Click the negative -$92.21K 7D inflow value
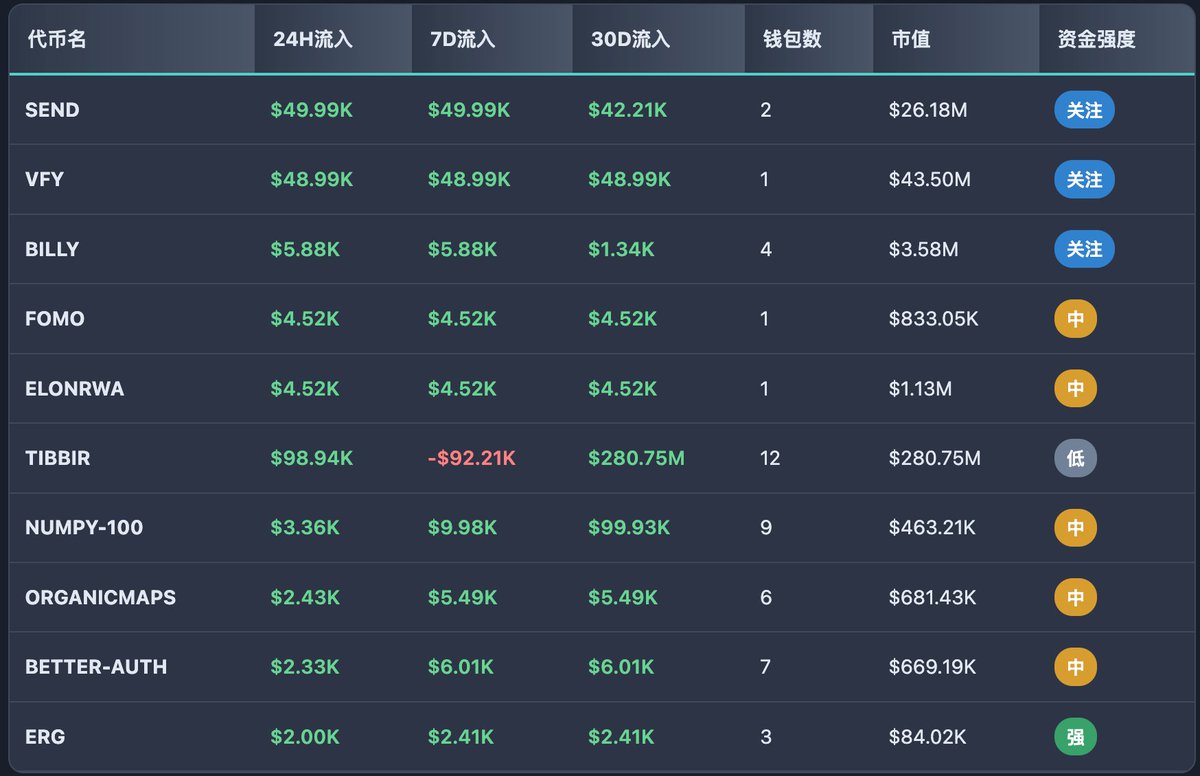The width and height of the screenshot is (1200, 776). (x=471, y=458)
